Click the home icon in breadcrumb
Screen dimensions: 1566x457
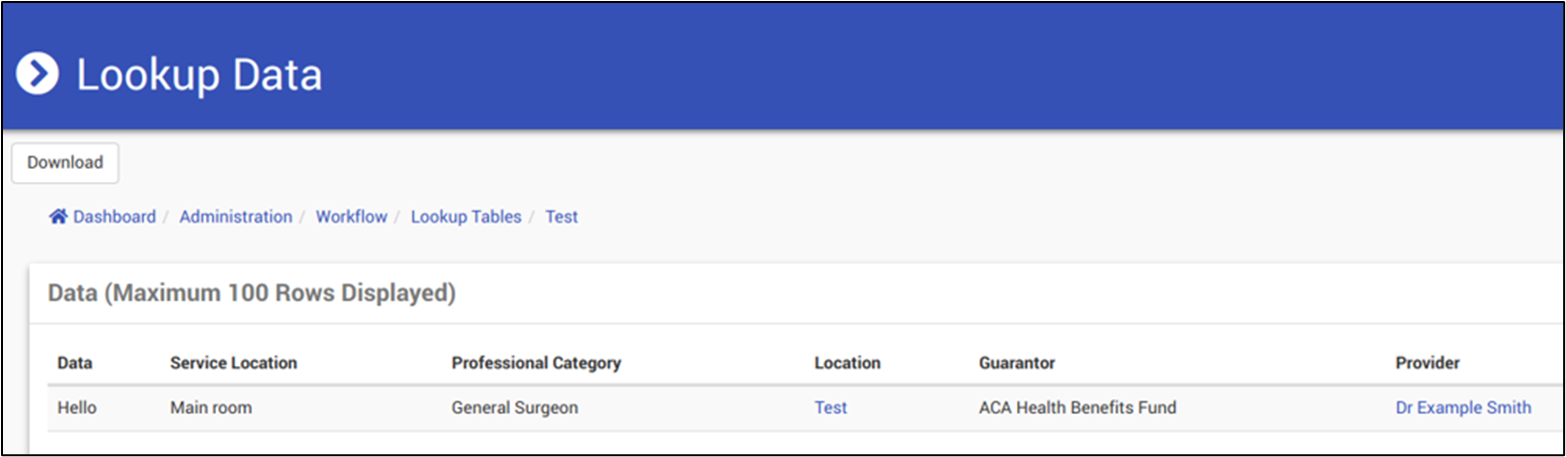coord(58,217)
